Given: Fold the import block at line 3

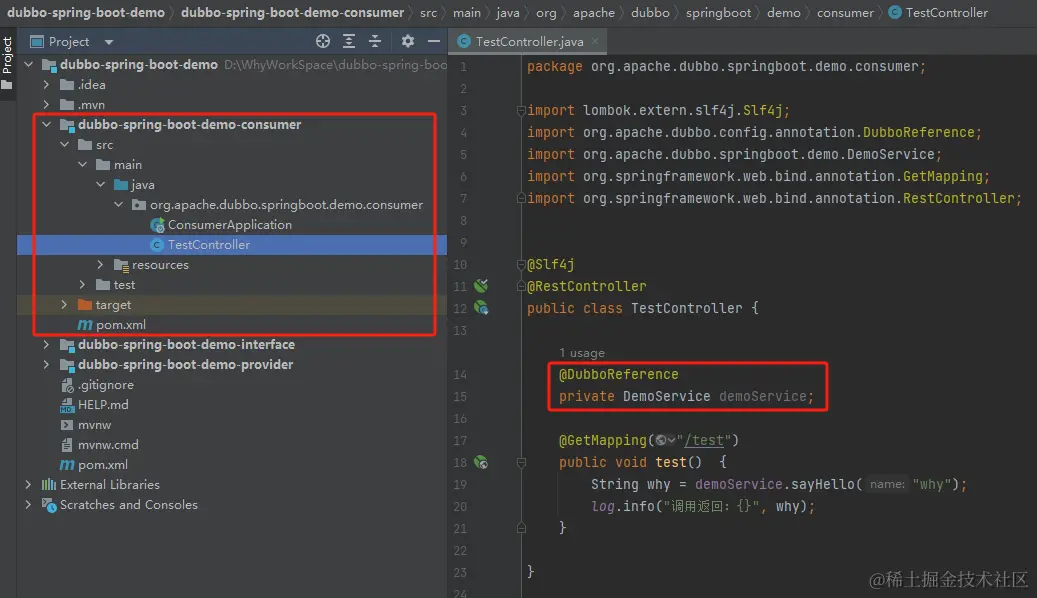Looking at the screenshot, I should click(x=521, y=110).
